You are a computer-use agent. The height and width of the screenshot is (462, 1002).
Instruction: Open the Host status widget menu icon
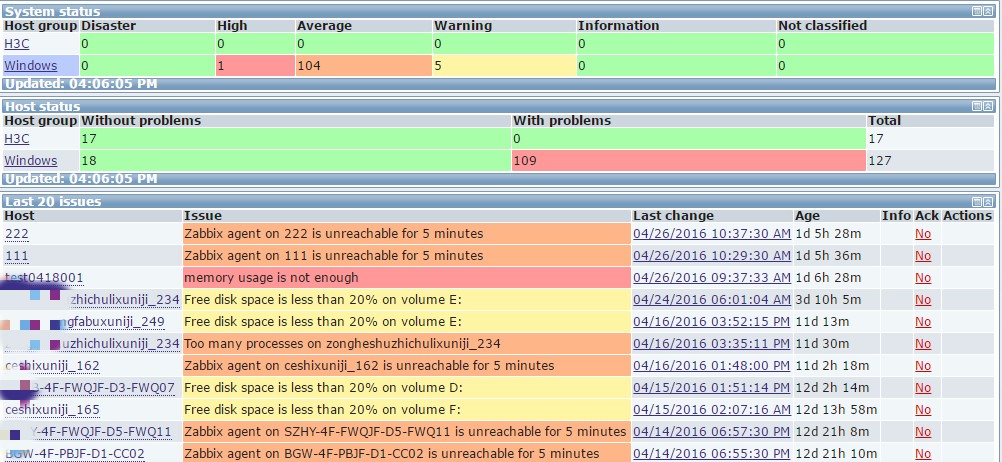977,105
